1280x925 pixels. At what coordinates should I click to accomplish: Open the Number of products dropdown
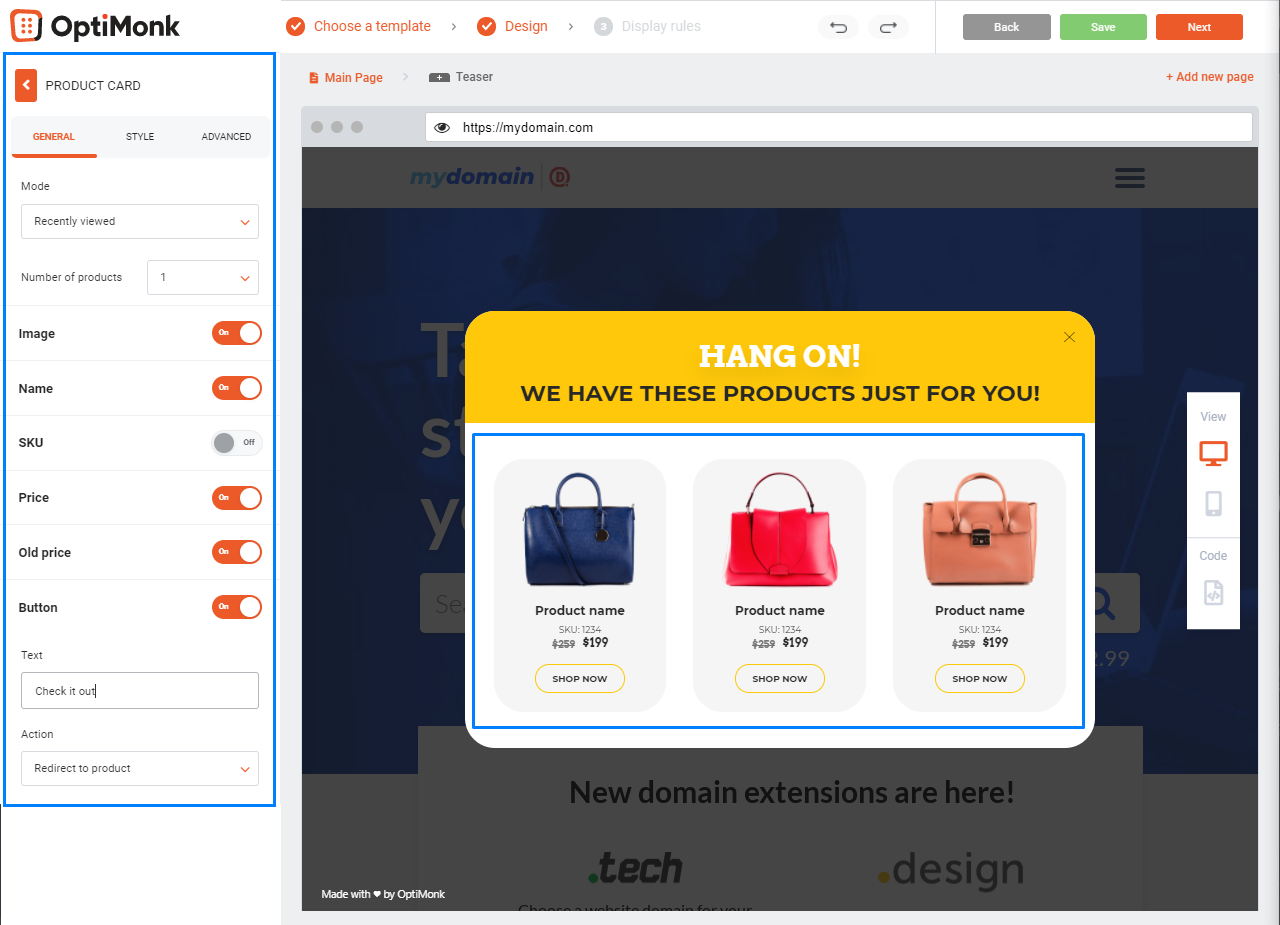click(x=203, y=277)
